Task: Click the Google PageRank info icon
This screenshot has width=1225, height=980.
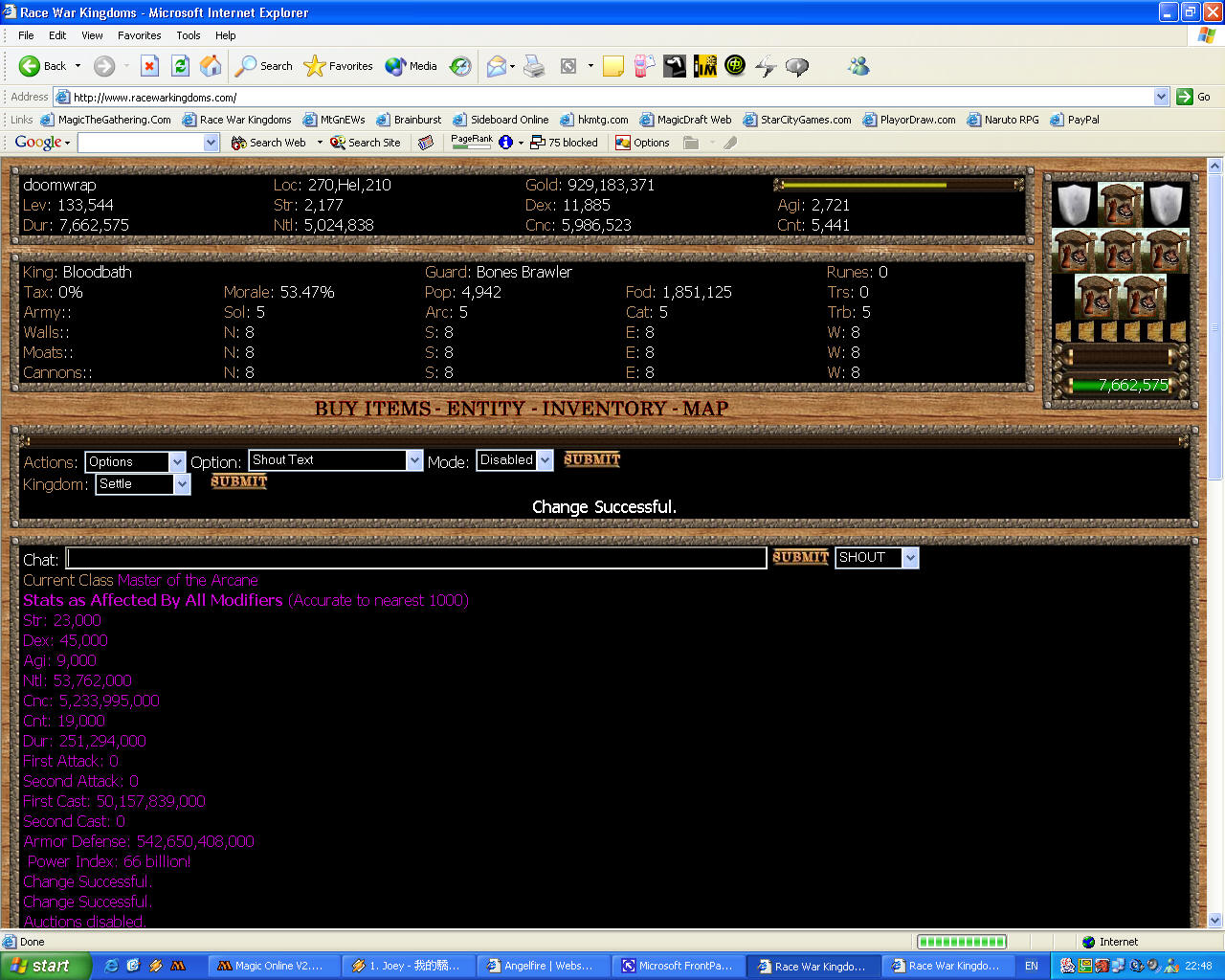Action: 505,143
